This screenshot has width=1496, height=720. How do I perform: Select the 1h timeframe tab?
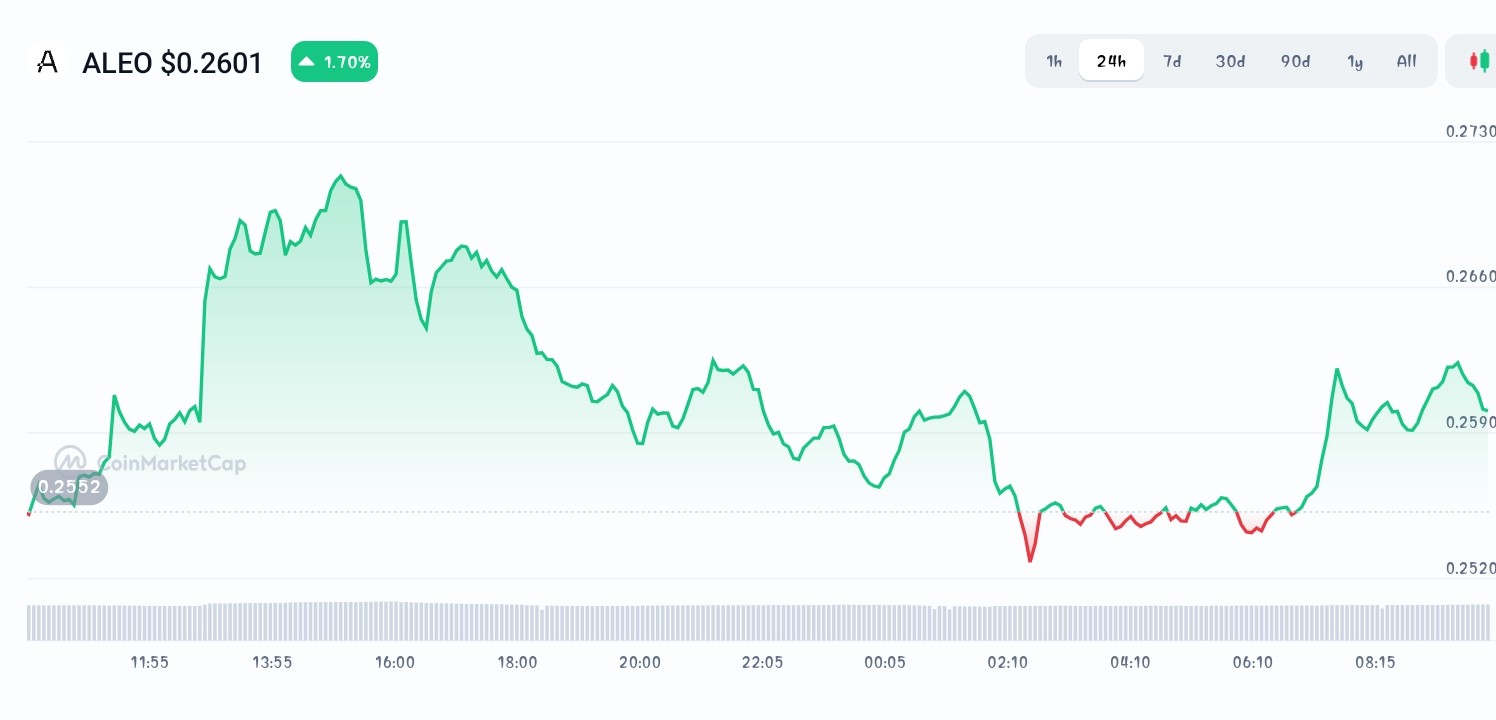pyautogui.click(x=1054, y=61)
